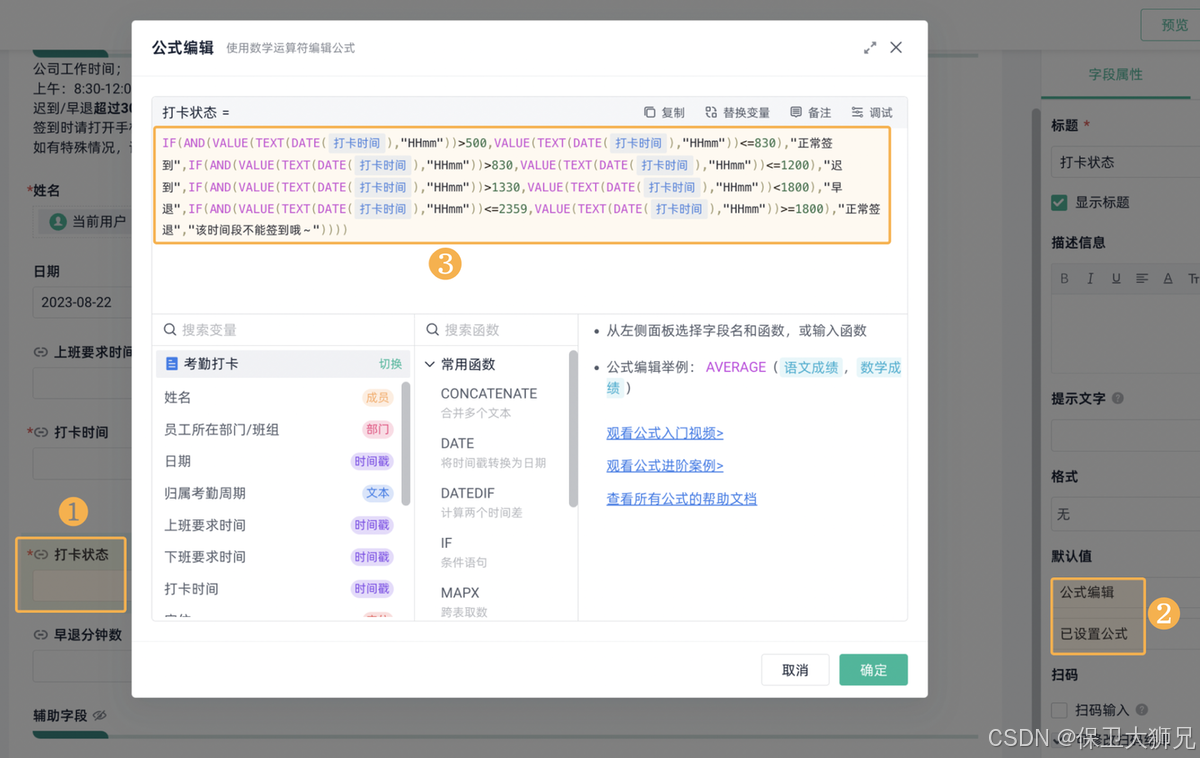Click the 确定 button
The width and height of the screenshot is (1200, 758).
click(x=873, y=670)
